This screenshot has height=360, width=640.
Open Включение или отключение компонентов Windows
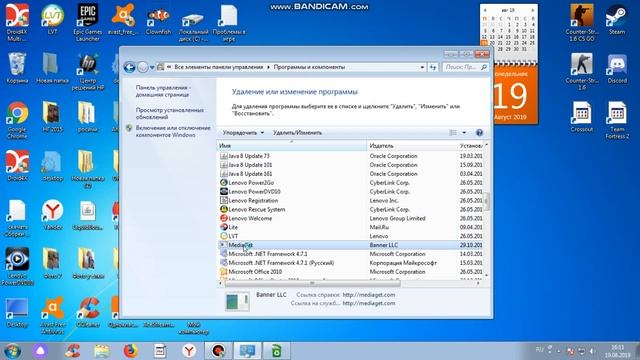pos(173,131)
